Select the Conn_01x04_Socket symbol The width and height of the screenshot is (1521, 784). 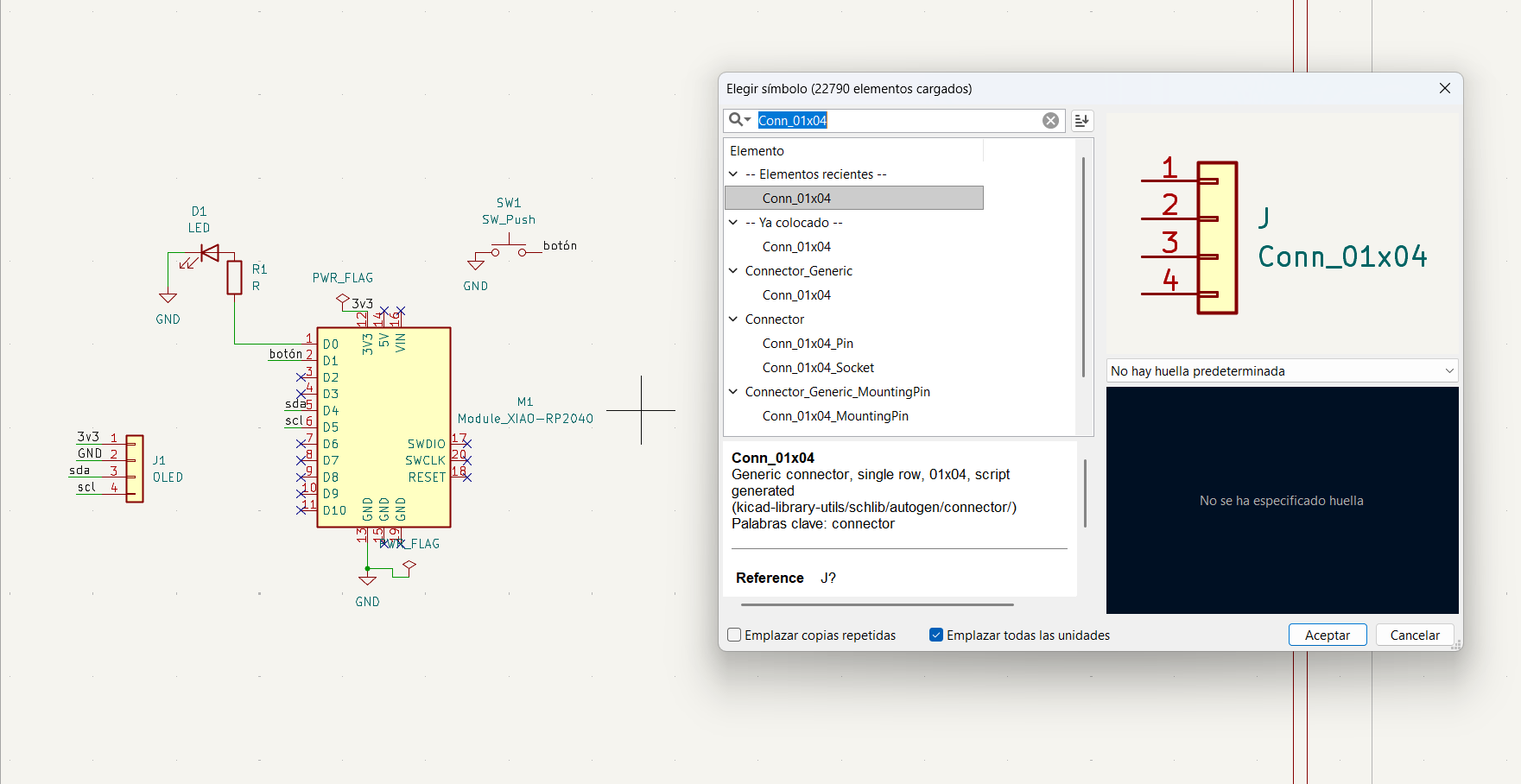817,367
